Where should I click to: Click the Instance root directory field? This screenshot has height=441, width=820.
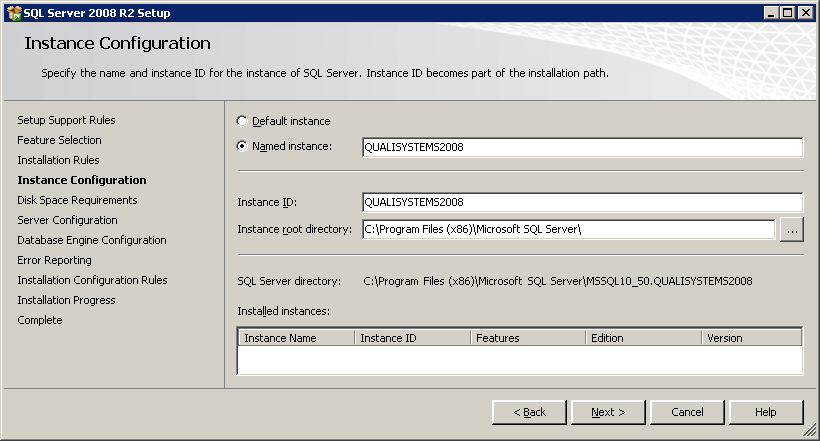pyautogui.click(x=568, y=229)
